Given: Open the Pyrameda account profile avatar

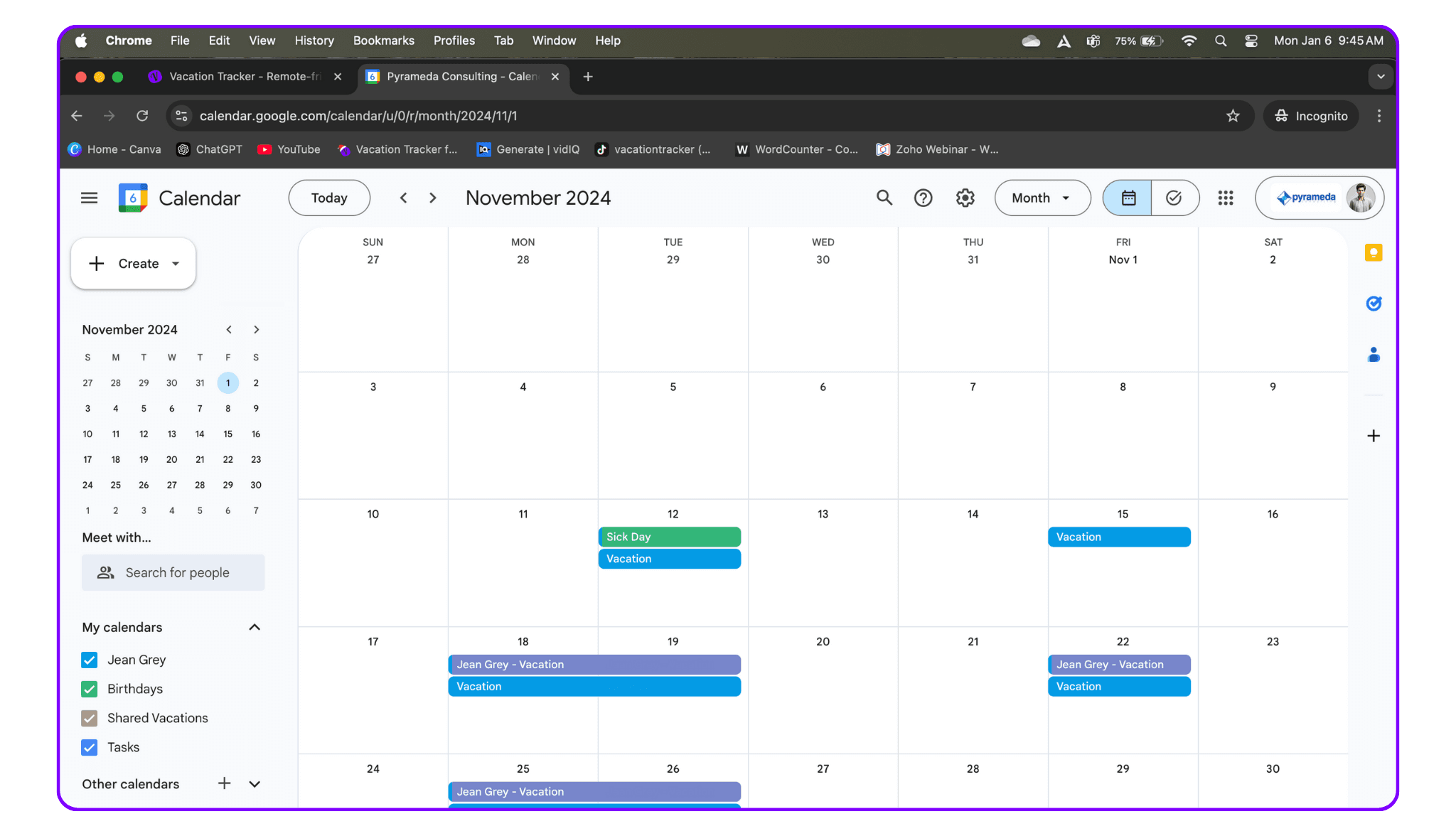Looking at the screenshot, I should (x=1361, y=198).
